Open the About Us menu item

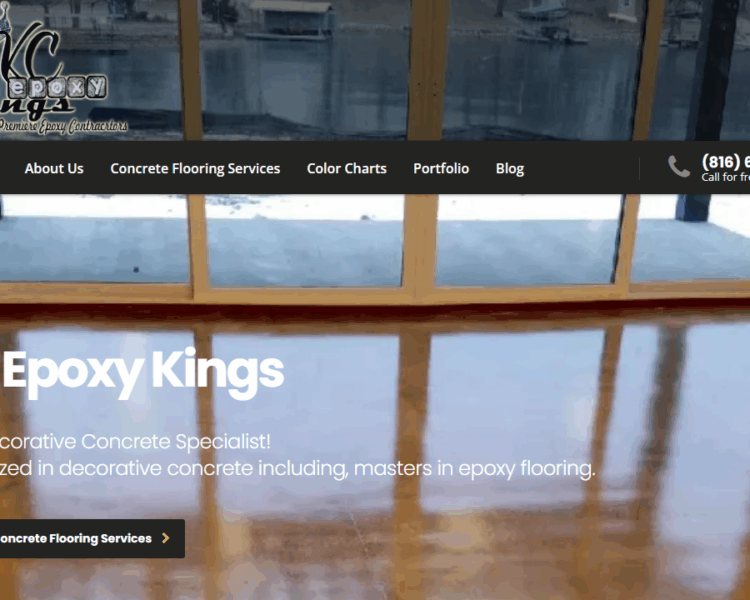pos(54,168)
